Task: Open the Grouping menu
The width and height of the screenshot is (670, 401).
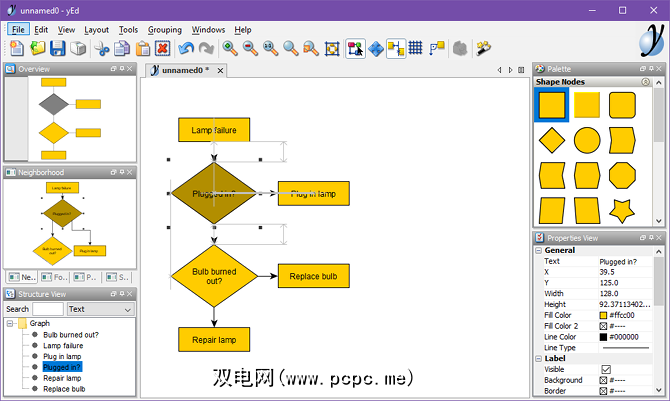Action: [x=165, y=29]
